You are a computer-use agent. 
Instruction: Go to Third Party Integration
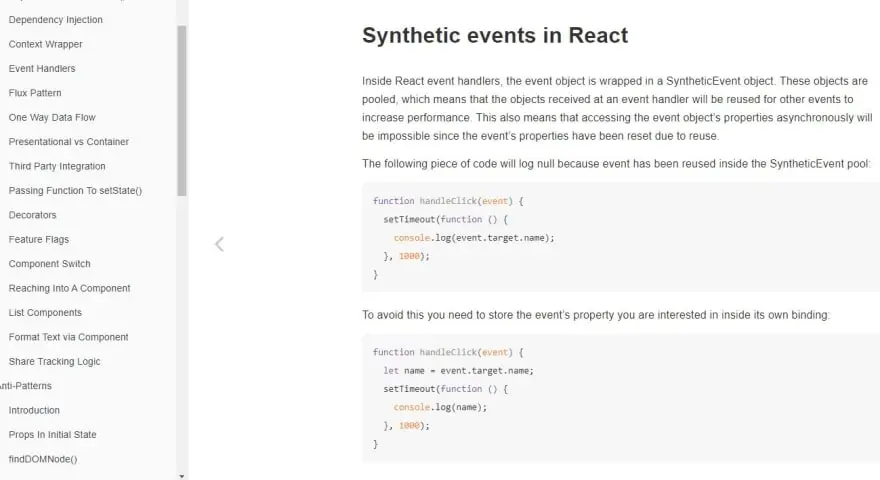[x=57, y=166]
